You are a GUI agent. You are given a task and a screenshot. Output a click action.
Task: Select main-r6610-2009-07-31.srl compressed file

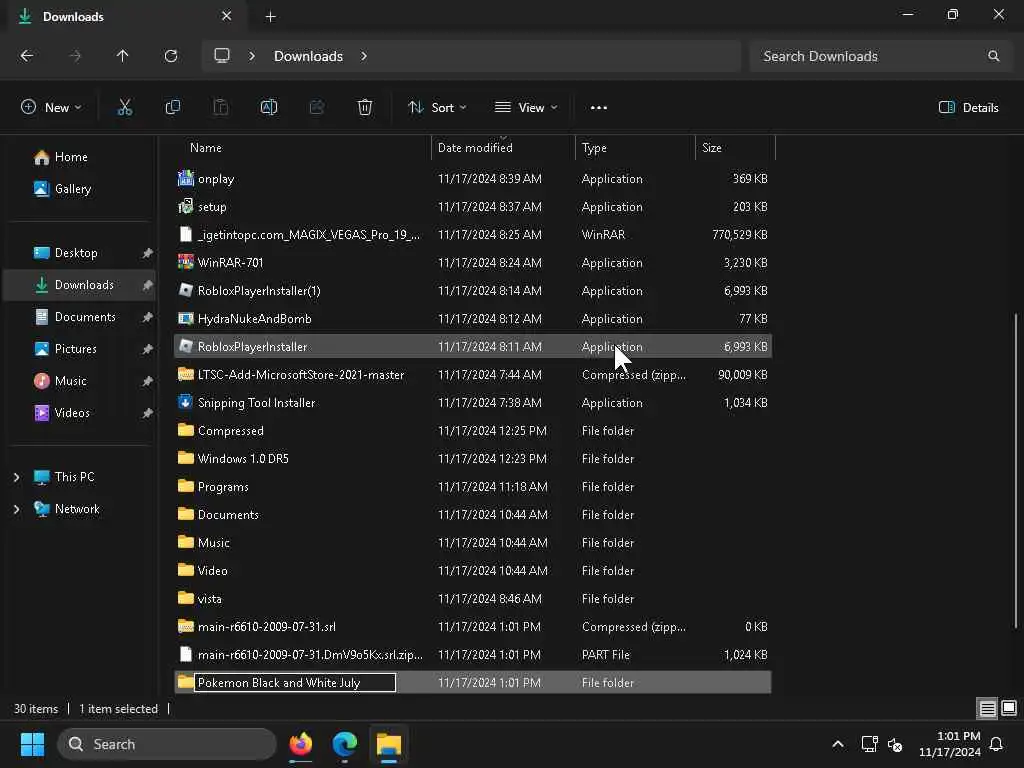point(473,626)
